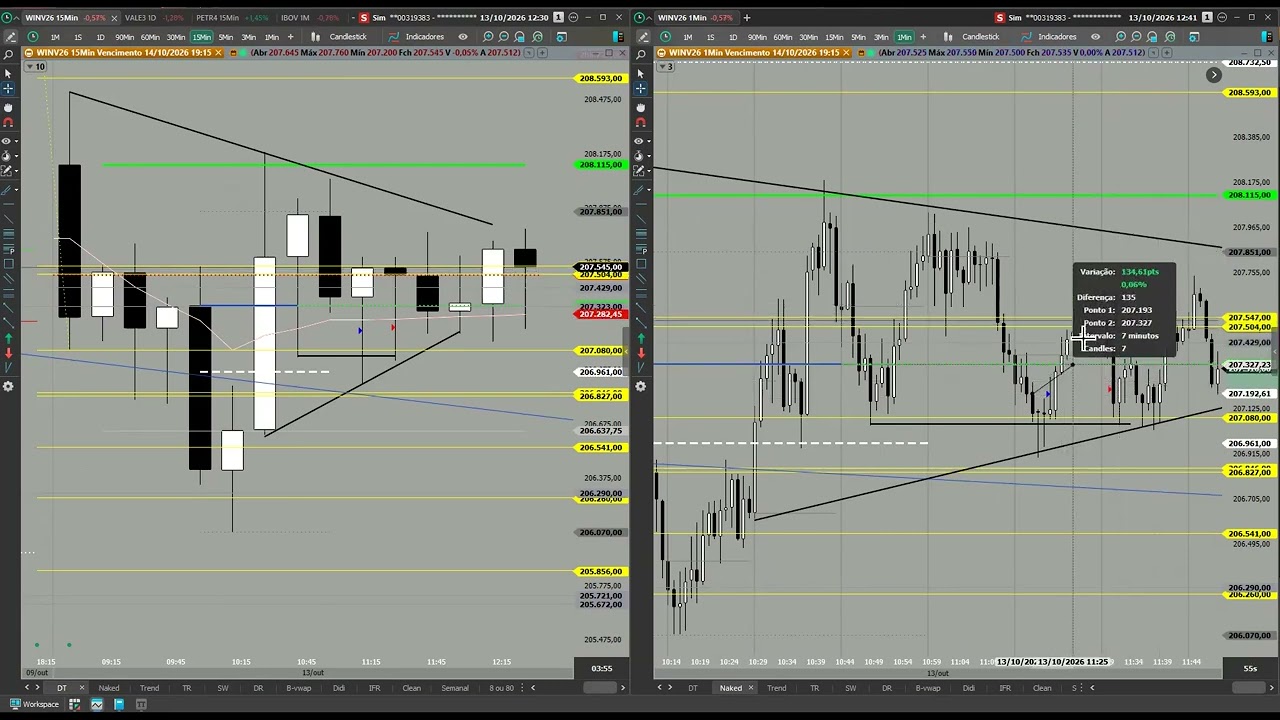Open drawing settings gear in left chart sidebar

[8, 387]
